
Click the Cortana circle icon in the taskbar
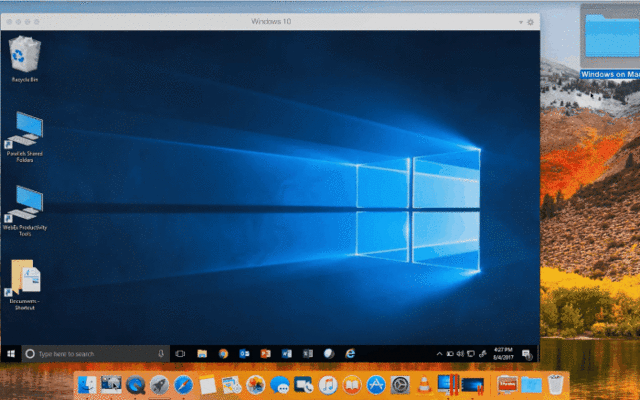(30, 354)
